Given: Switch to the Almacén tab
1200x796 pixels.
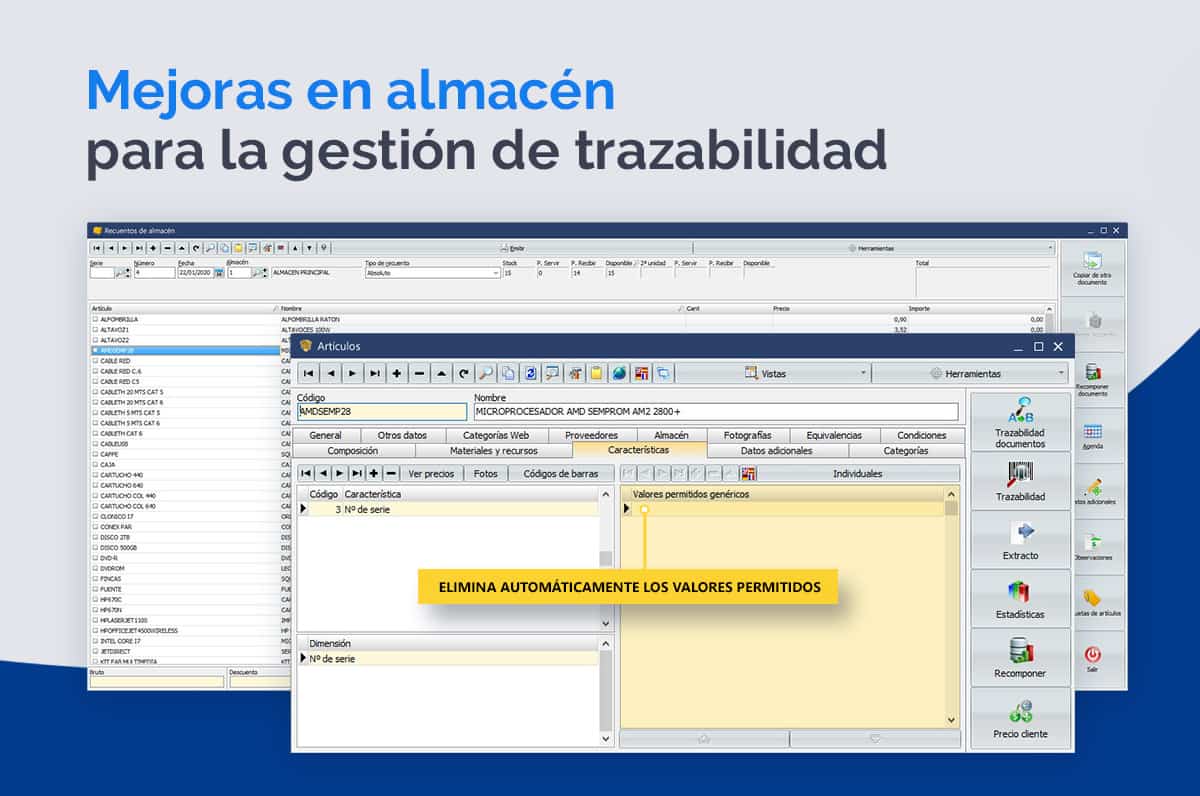Looking at the screenshot, I should click(x=671, y=435).
